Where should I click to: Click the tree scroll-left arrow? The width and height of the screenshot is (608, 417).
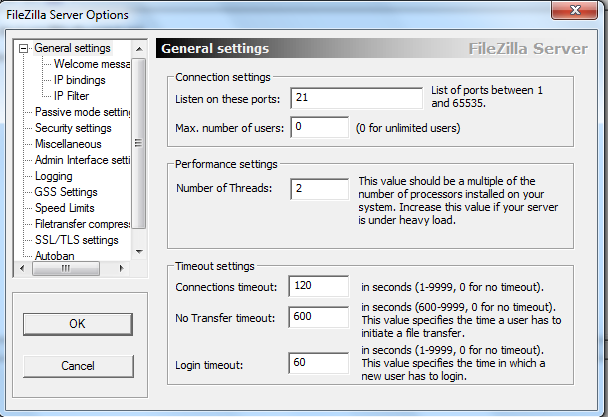[22, 268]
